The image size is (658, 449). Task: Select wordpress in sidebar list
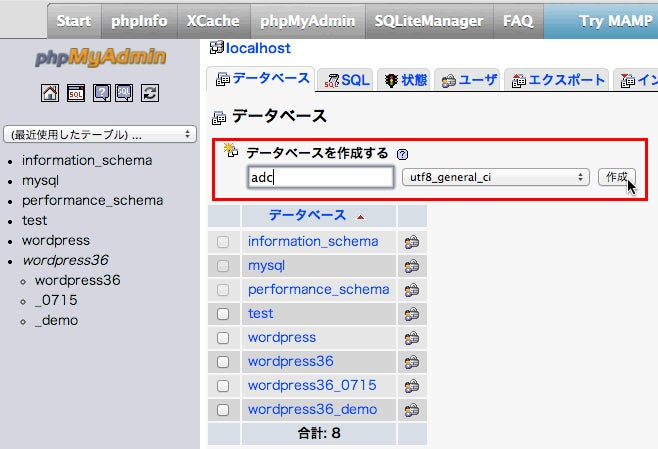coord(56,240)
